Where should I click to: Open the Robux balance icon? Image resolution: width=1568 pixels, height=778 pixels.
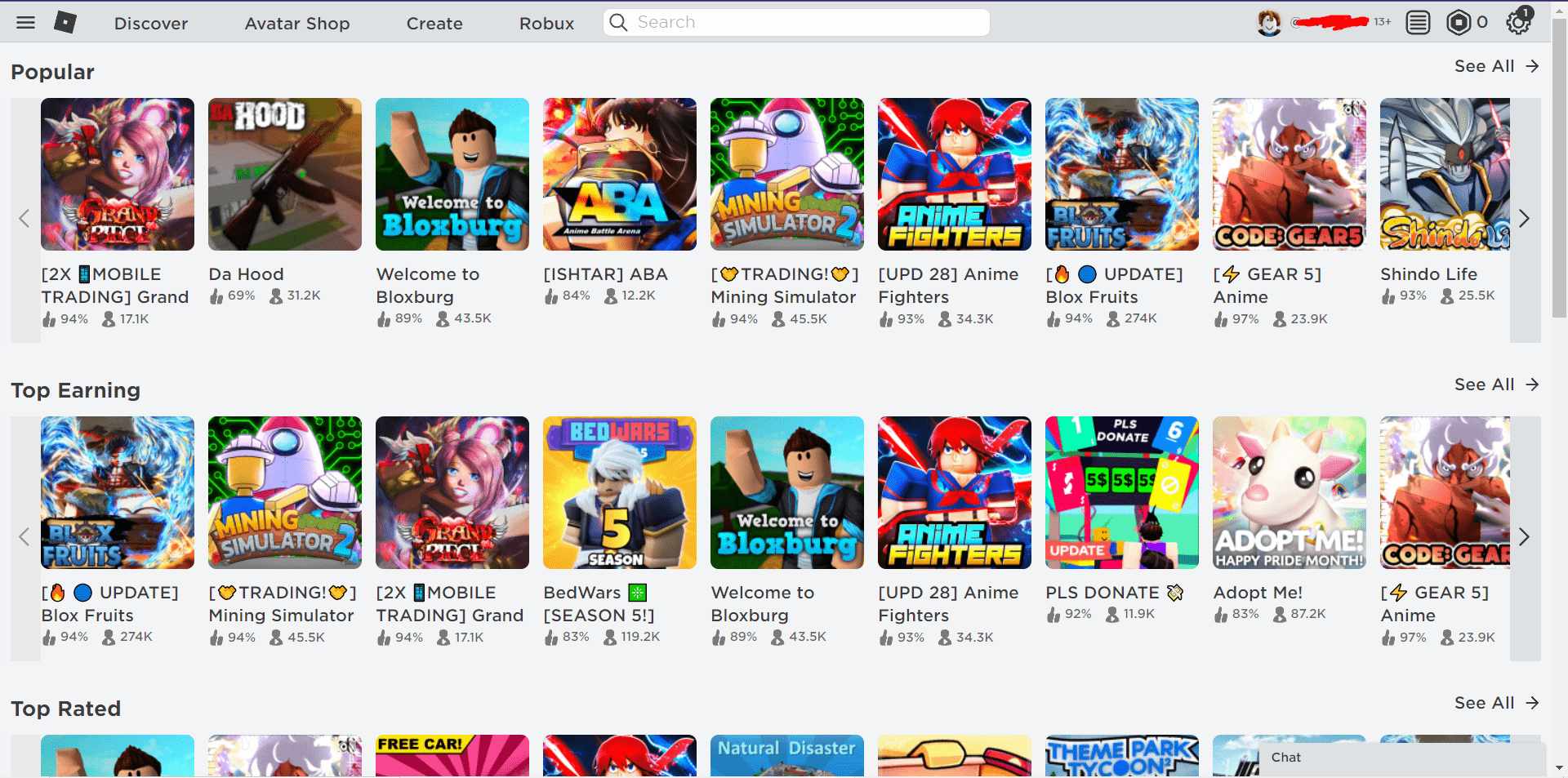(x=1461, y=22)
